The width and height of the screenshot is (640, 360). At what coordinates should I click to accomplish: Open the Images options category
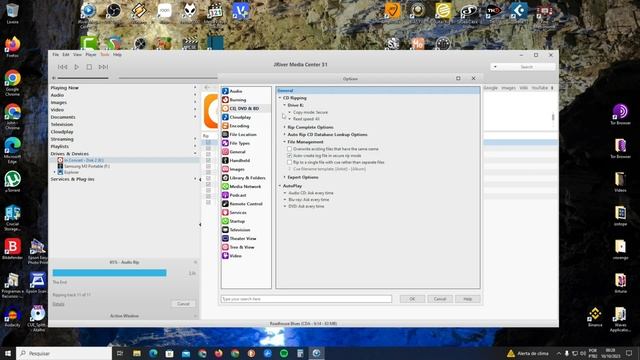coord(237,169)
